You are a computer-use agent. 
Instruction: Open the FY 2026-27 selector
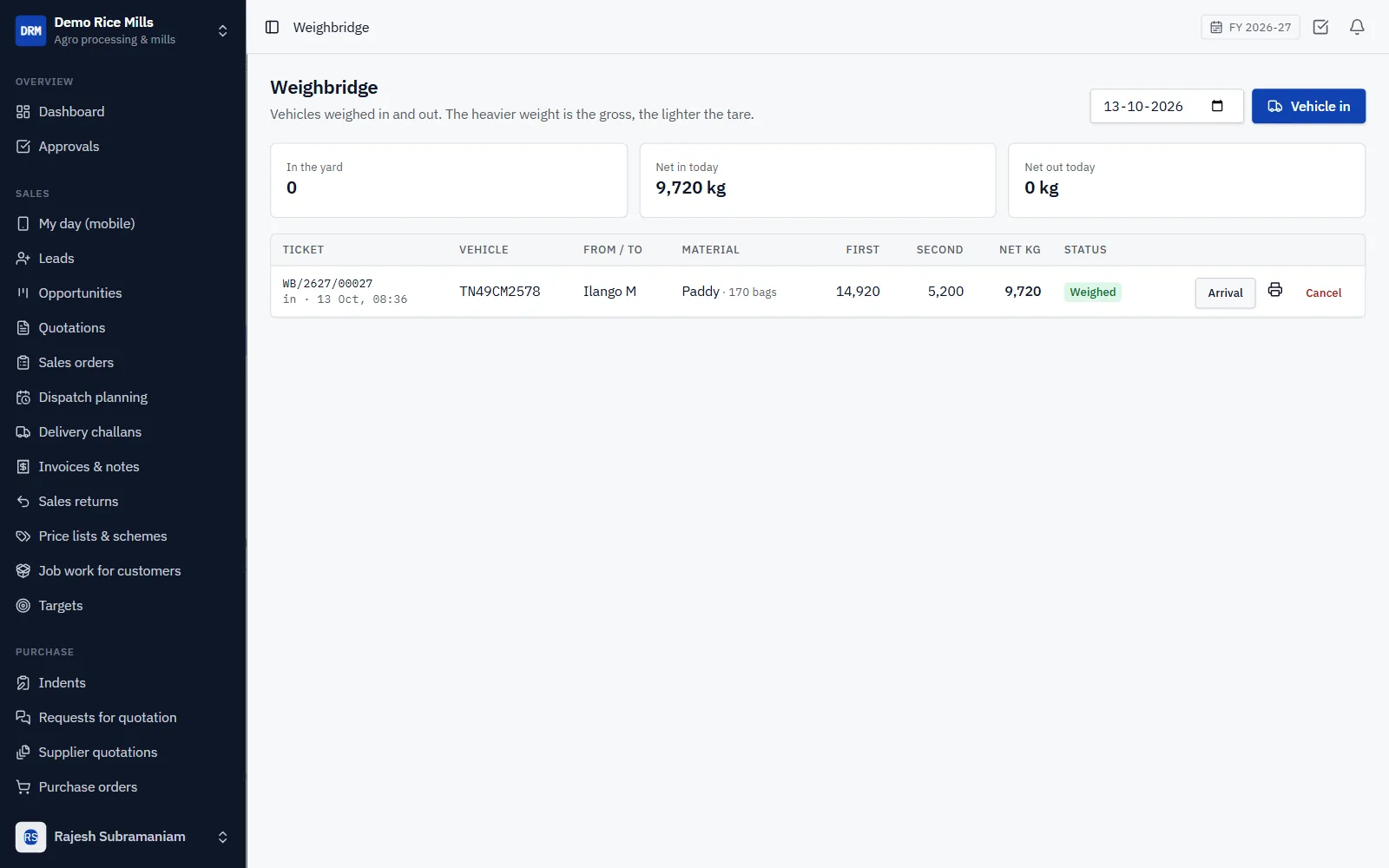pos(1250,27)
